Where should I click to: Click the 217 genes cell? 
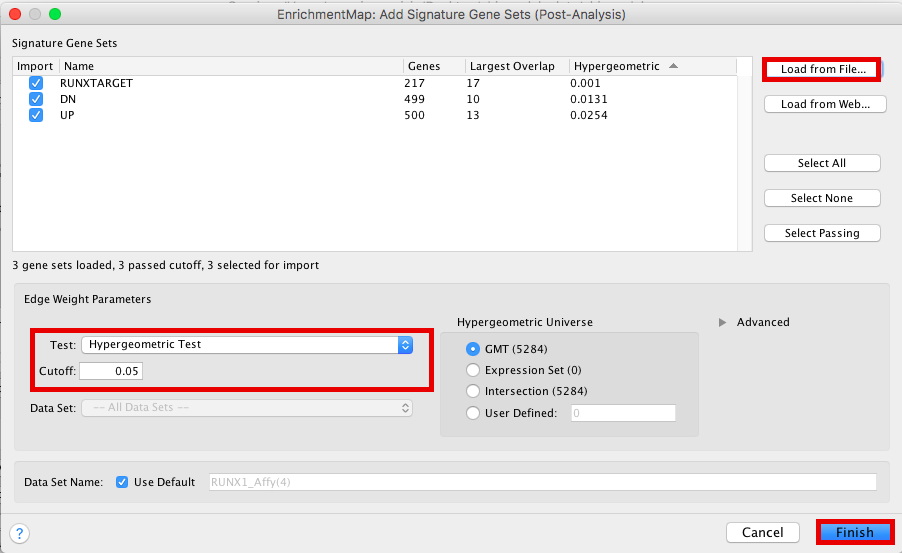[414, 83]
